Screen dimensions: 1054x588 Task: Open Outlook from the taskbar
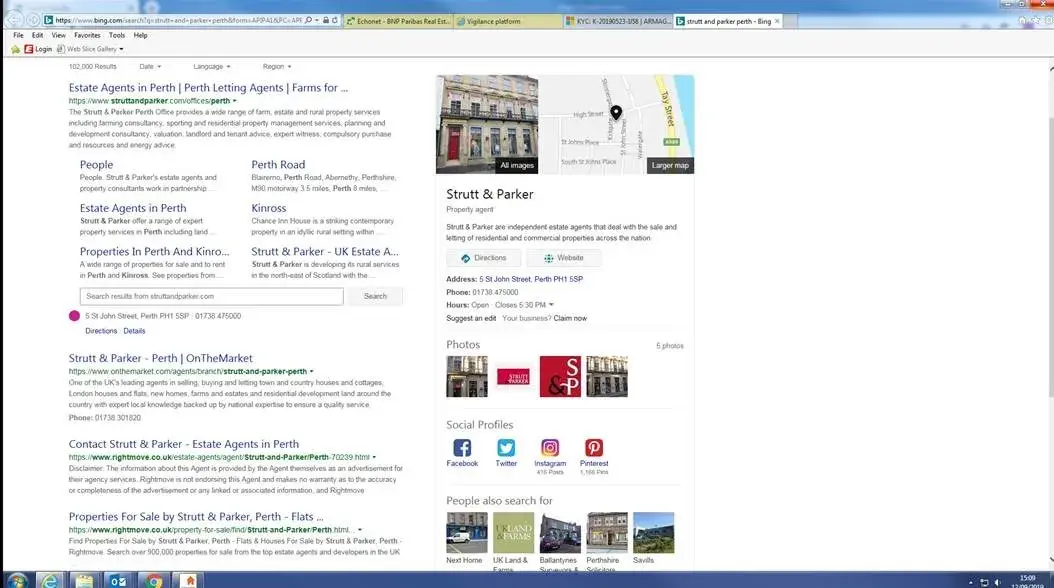[x=117, y=580]
